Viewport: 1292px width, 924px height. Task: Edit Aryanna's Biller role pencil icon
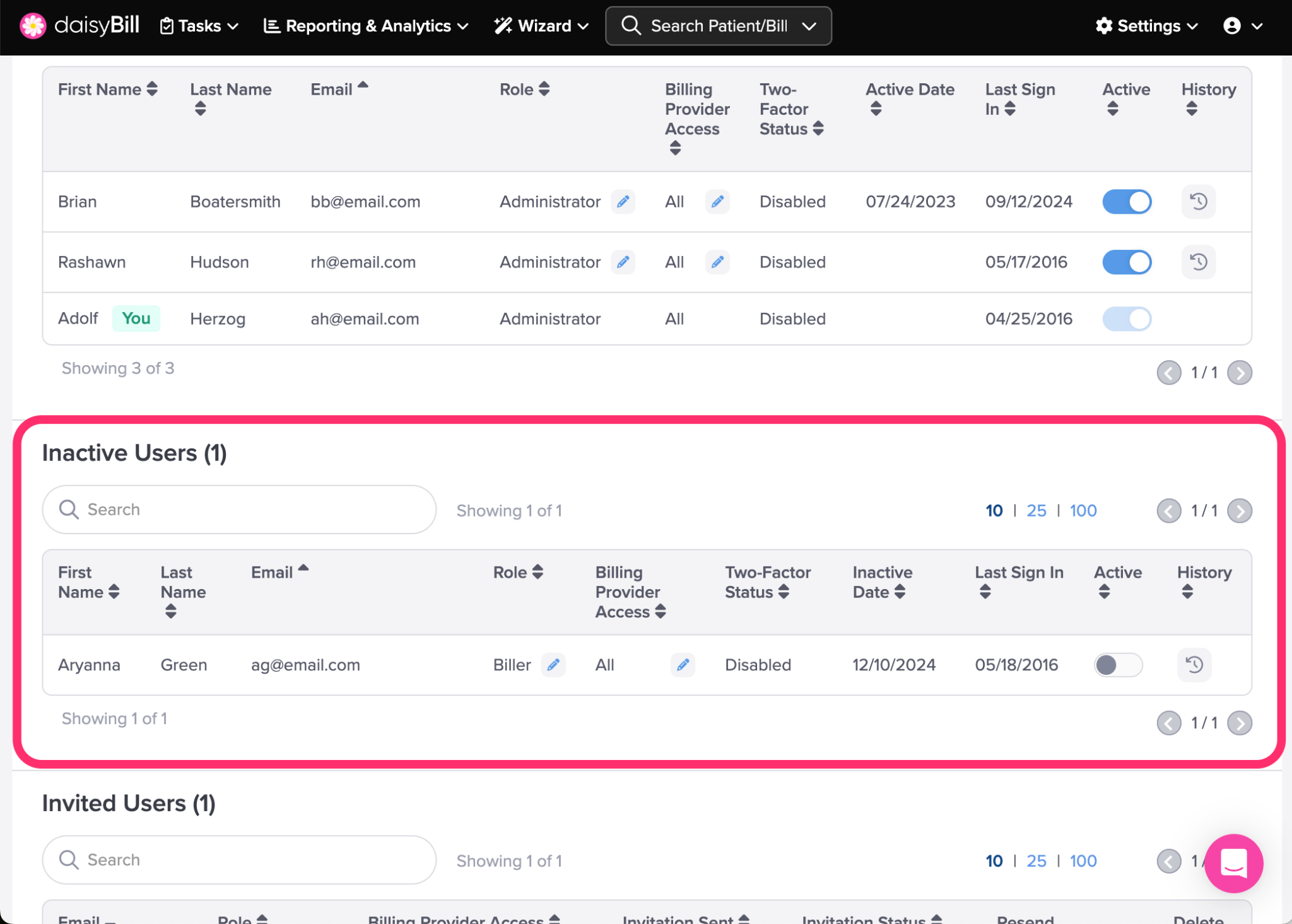pos(553,665)
